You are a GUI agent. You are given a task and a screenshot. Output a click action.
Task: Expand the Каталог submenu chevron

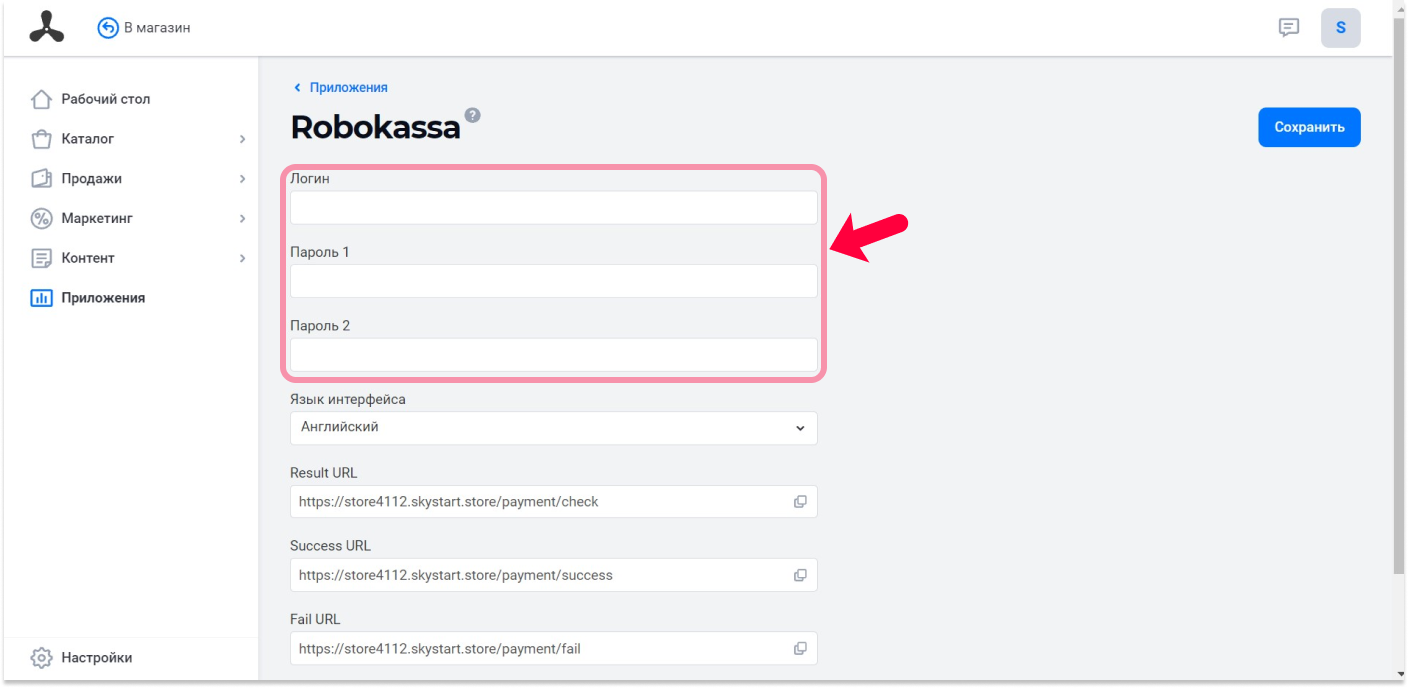[242, 139]
